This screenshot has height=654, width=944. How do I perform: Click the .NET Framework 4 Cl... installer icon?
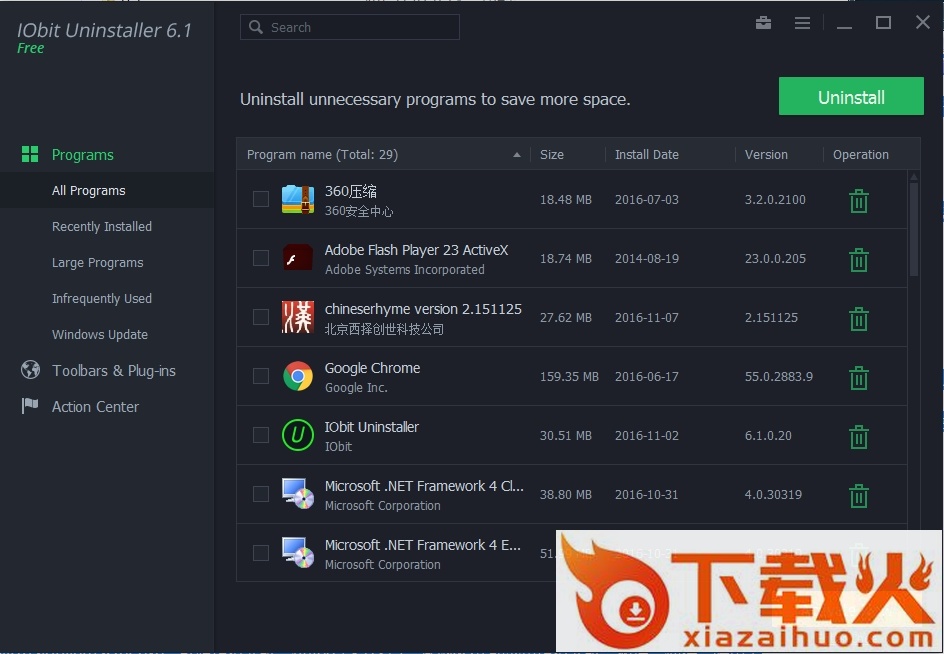point(298,494)
